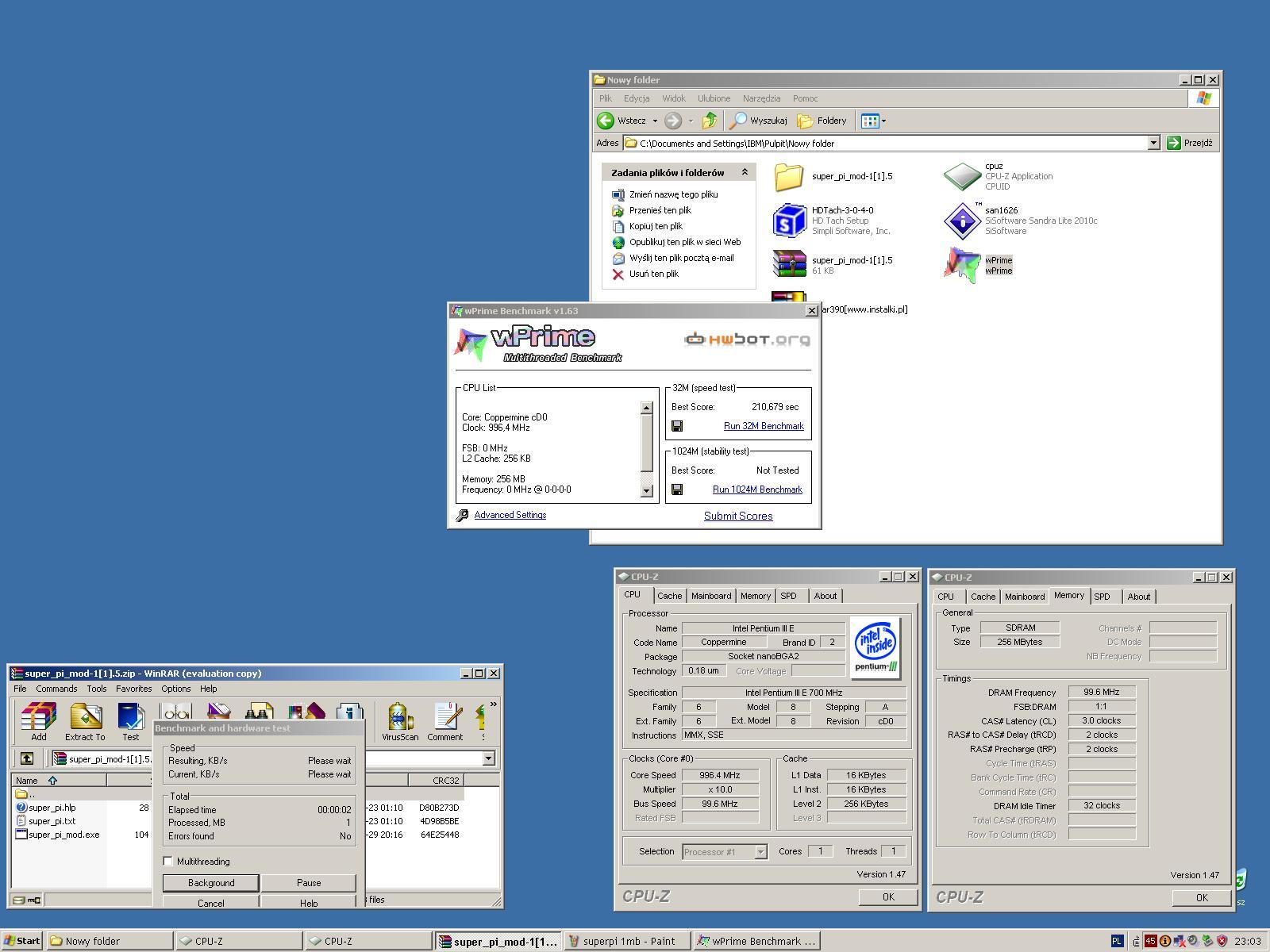The image size is (1270, 952).
Task: Select the HDTach-3-0-4-0 setup icon
Action: pos(789,220)
